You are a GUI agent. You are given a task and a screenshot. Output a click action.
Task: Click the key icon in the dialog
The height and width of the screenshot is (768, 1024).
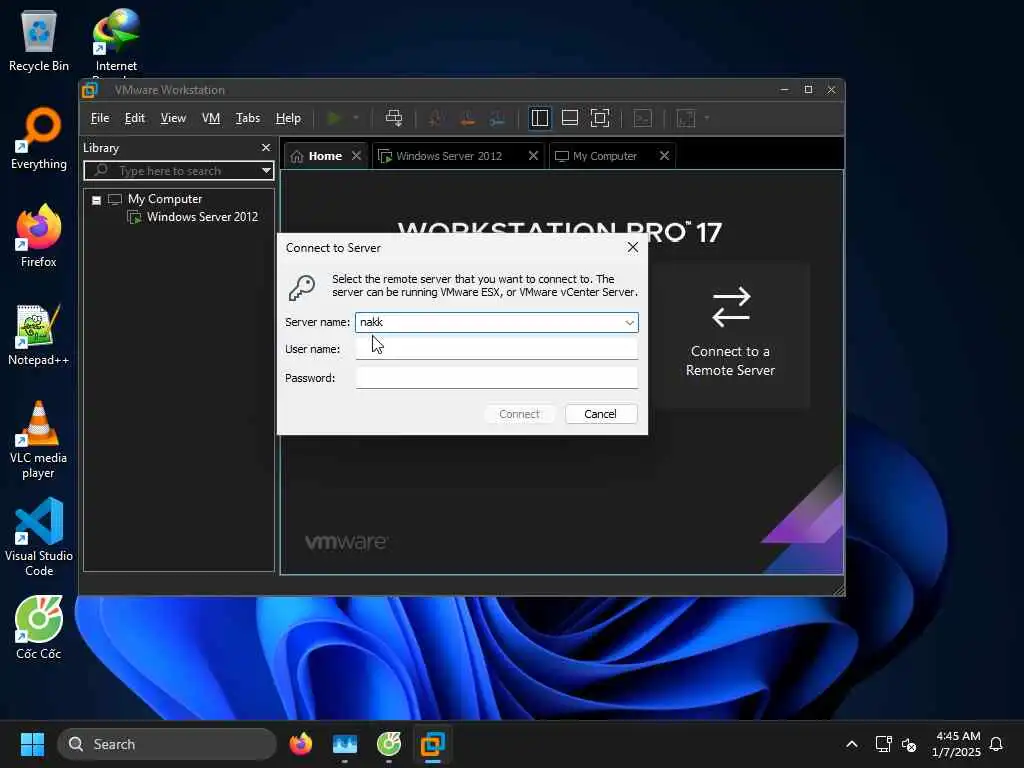(x=302, y=287)
